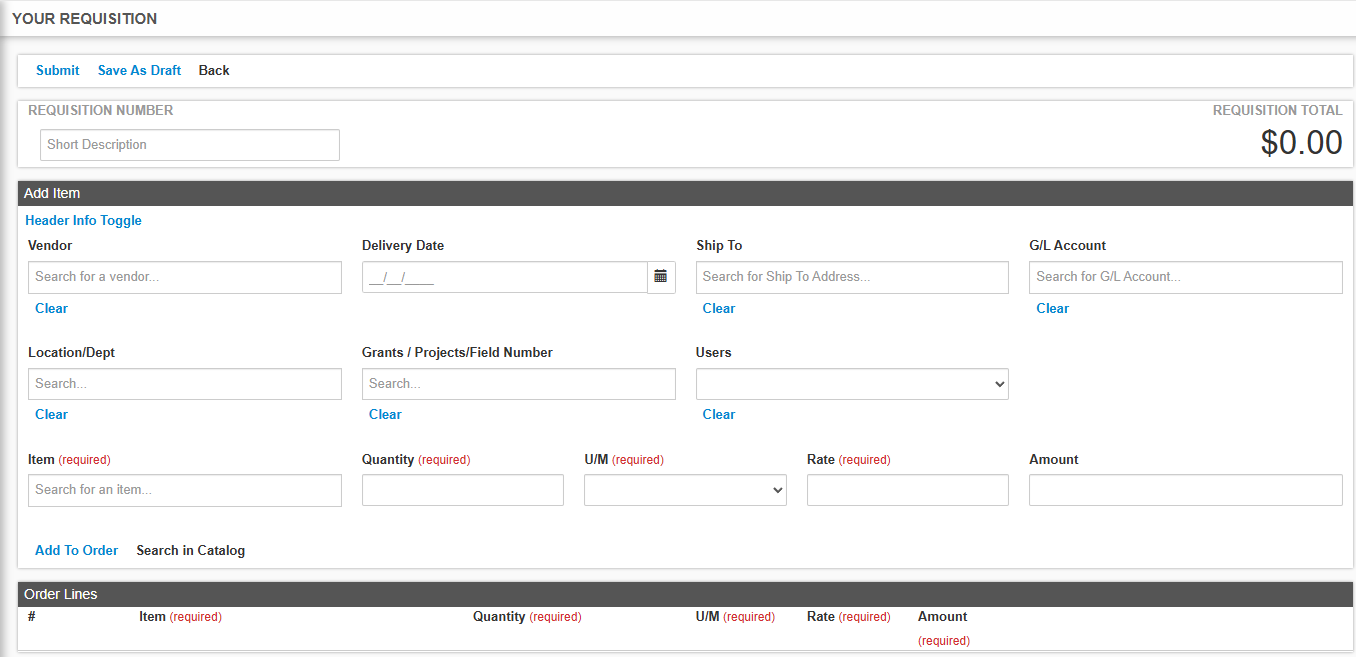Clear the G/L Account selection
The height and width of the screenshot is (657, 1356).
pos(1052,307)
